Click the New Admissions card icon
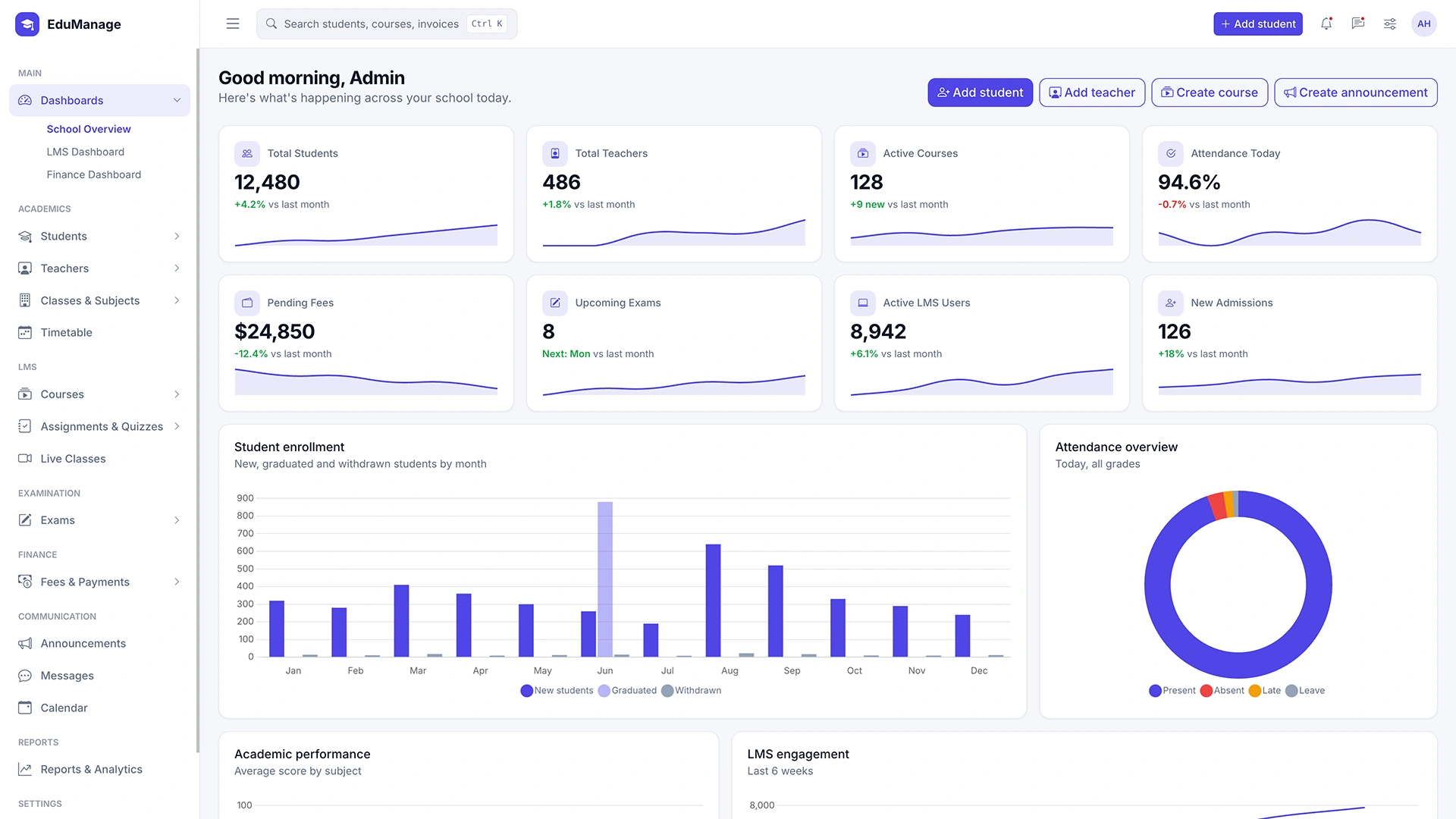This screenshot has width=1456, height=819. click(1171, 303)
